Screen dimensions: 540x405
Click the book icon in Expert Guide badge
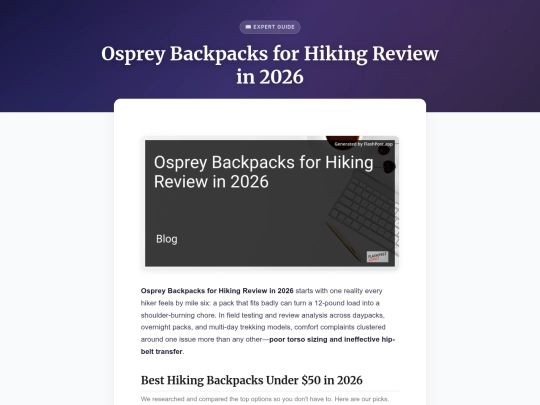(248, 27)
